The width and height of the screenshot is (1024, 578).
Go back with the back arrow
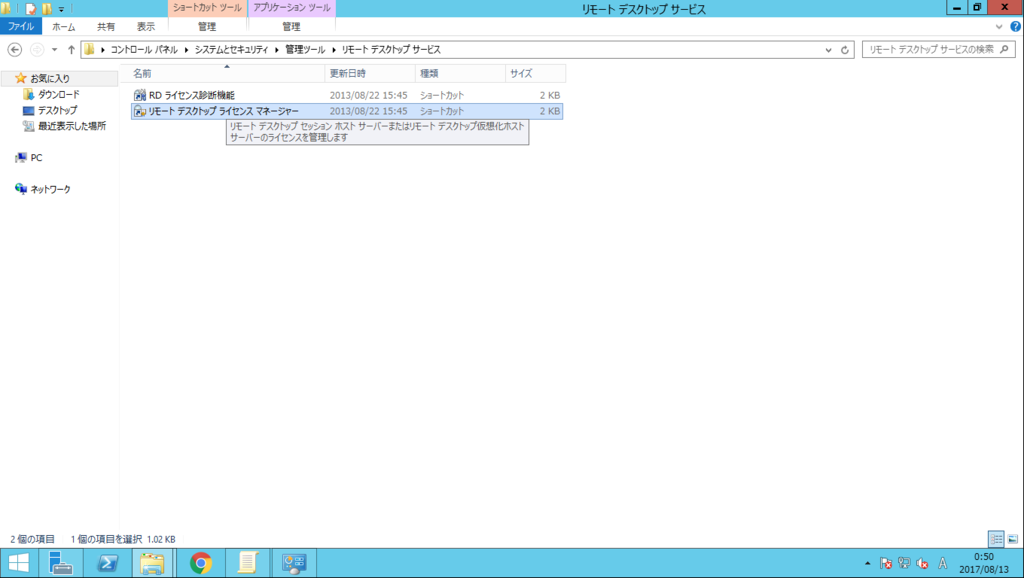coord(14,50)
